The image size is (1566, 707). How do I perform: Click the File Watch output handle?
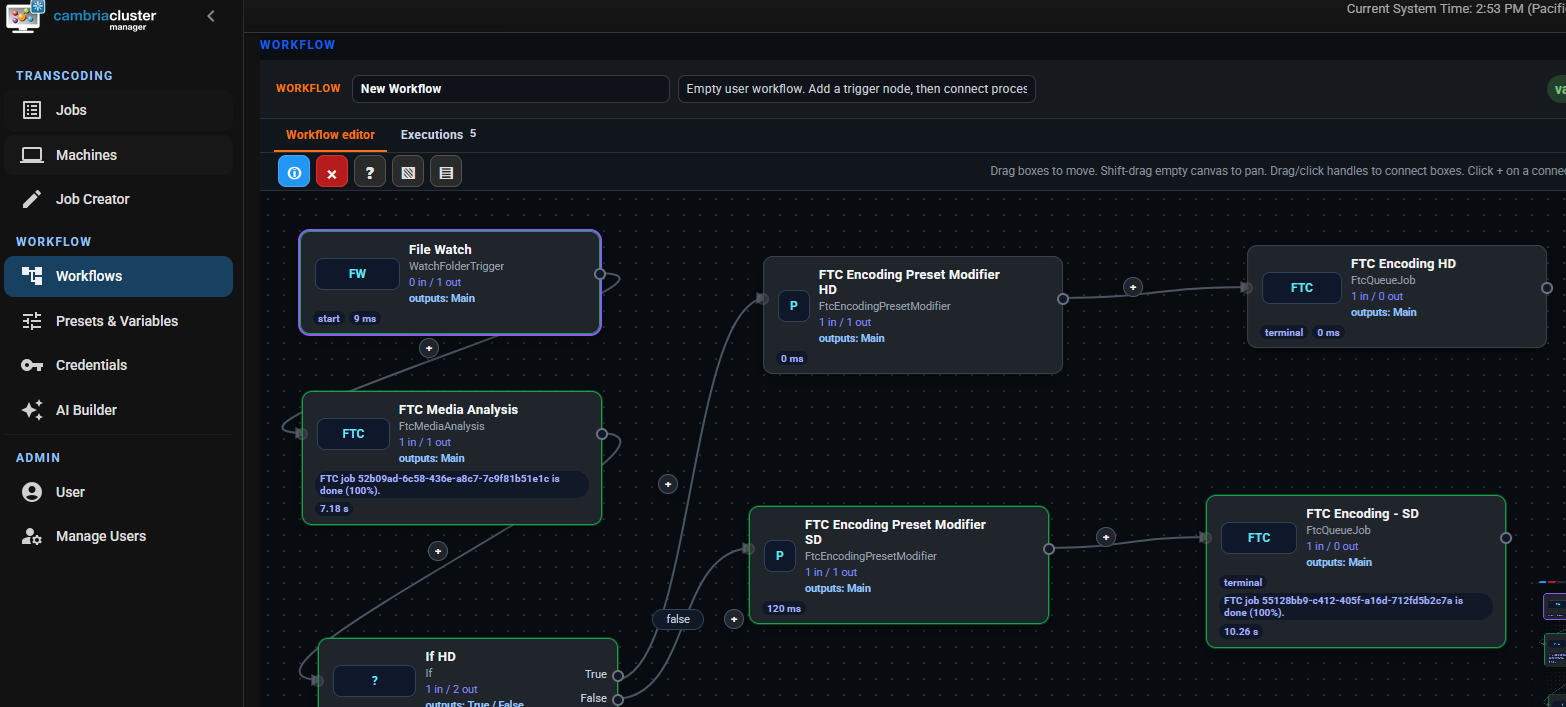pos(600,273)
